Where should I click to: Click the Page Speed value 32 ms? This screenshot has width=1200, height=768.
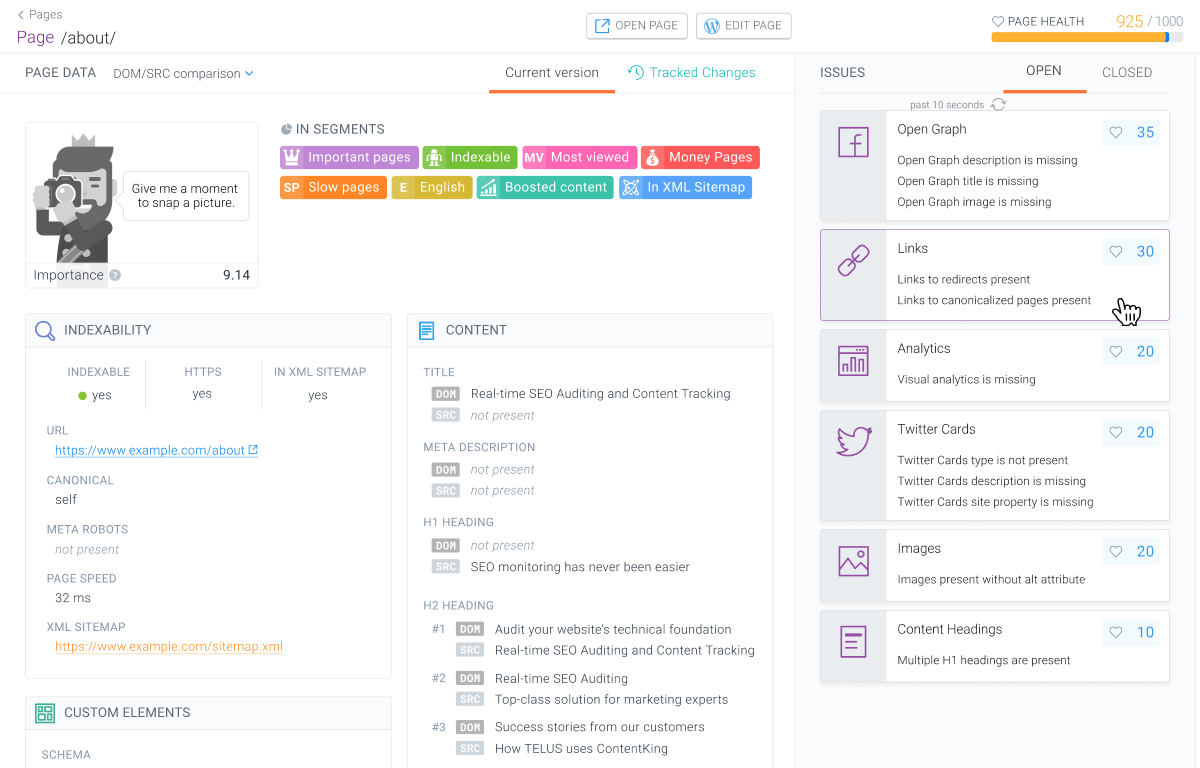coord(73,598)
